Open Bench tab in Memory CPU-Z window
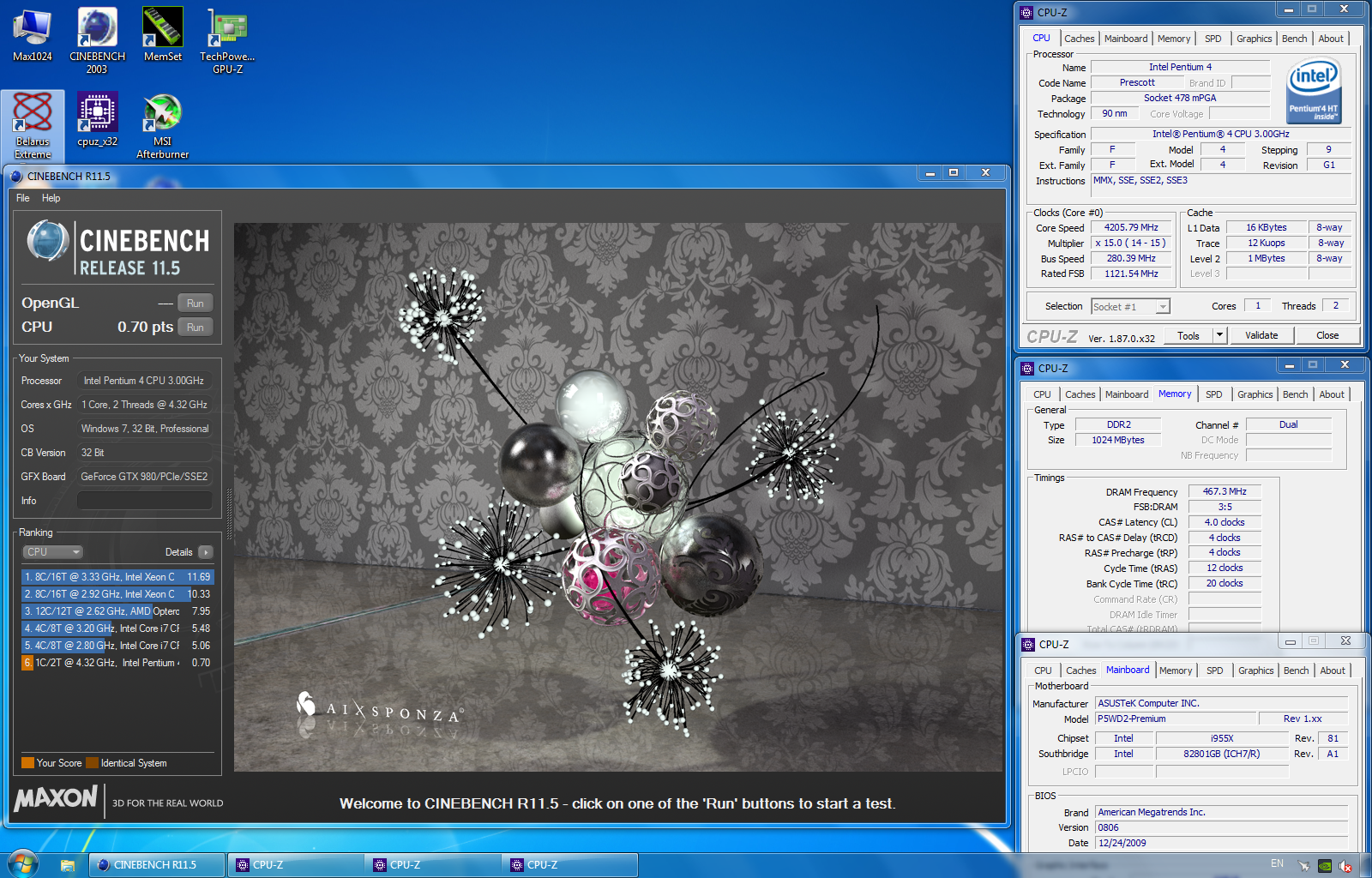Viewport: 1372px width, 878px height. (x=1295, y=394)
